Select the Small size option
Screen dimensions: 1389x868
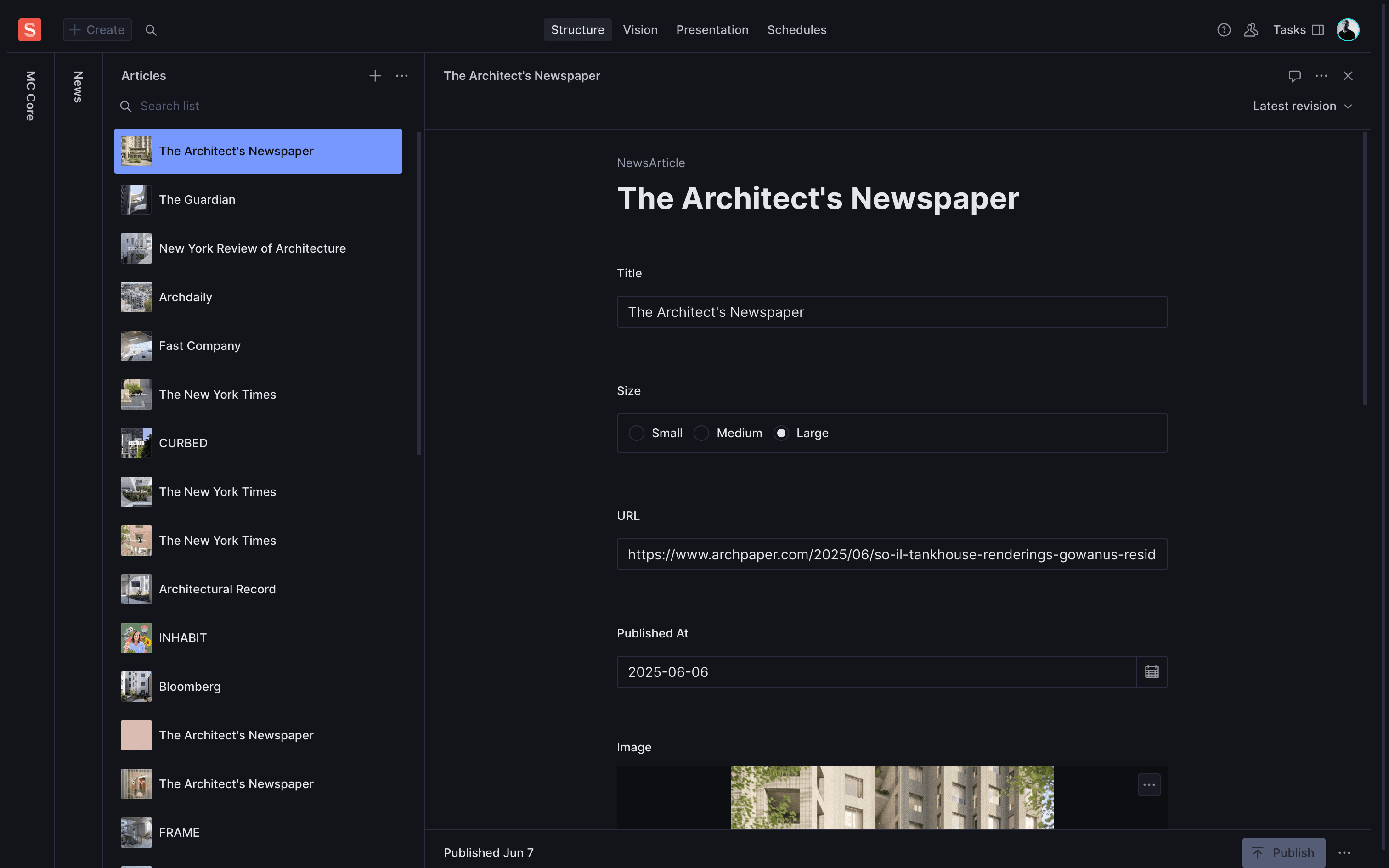tap(637, 433)
